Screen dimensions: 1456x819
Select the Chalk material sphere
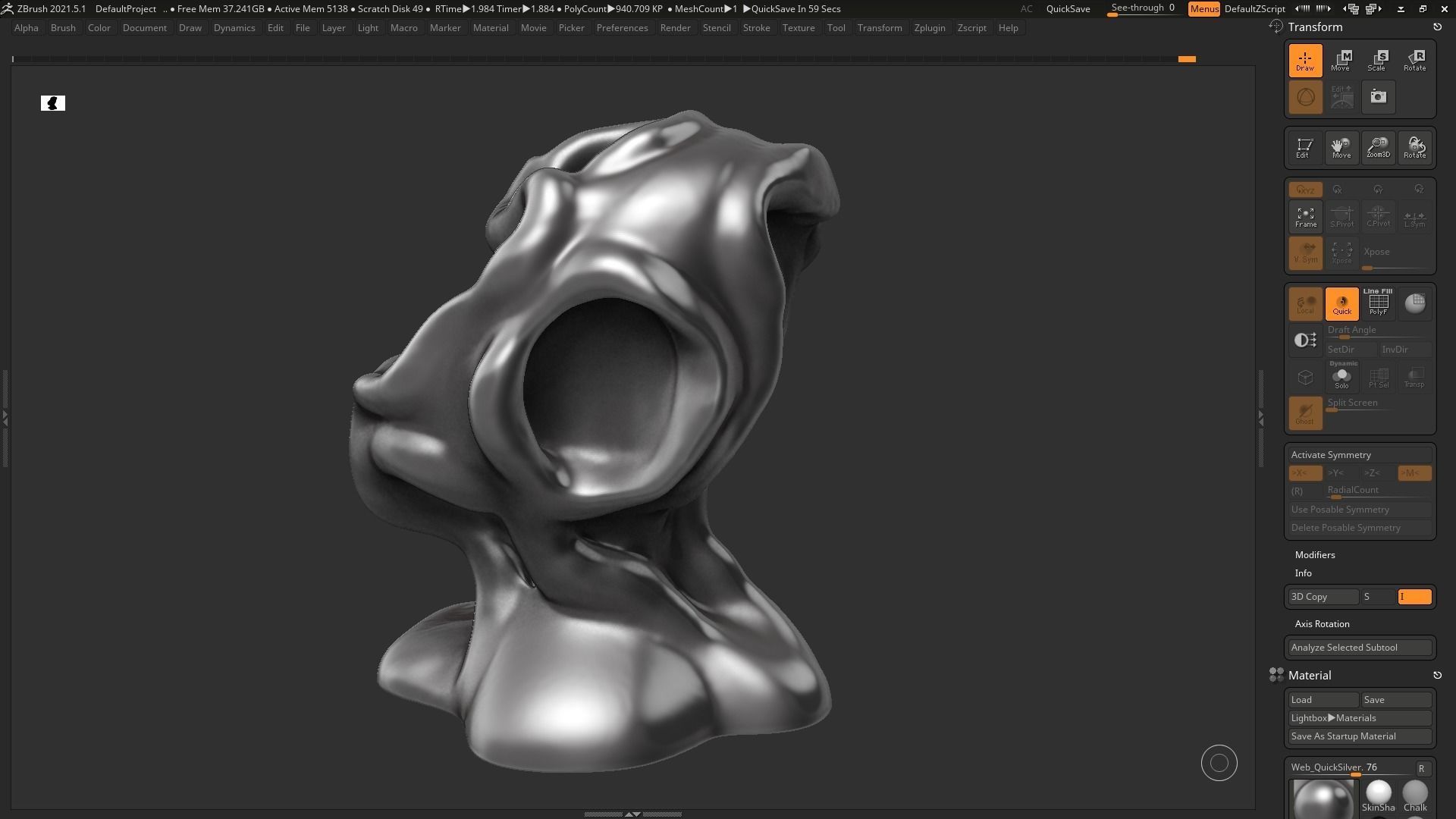pos(1414,795)
